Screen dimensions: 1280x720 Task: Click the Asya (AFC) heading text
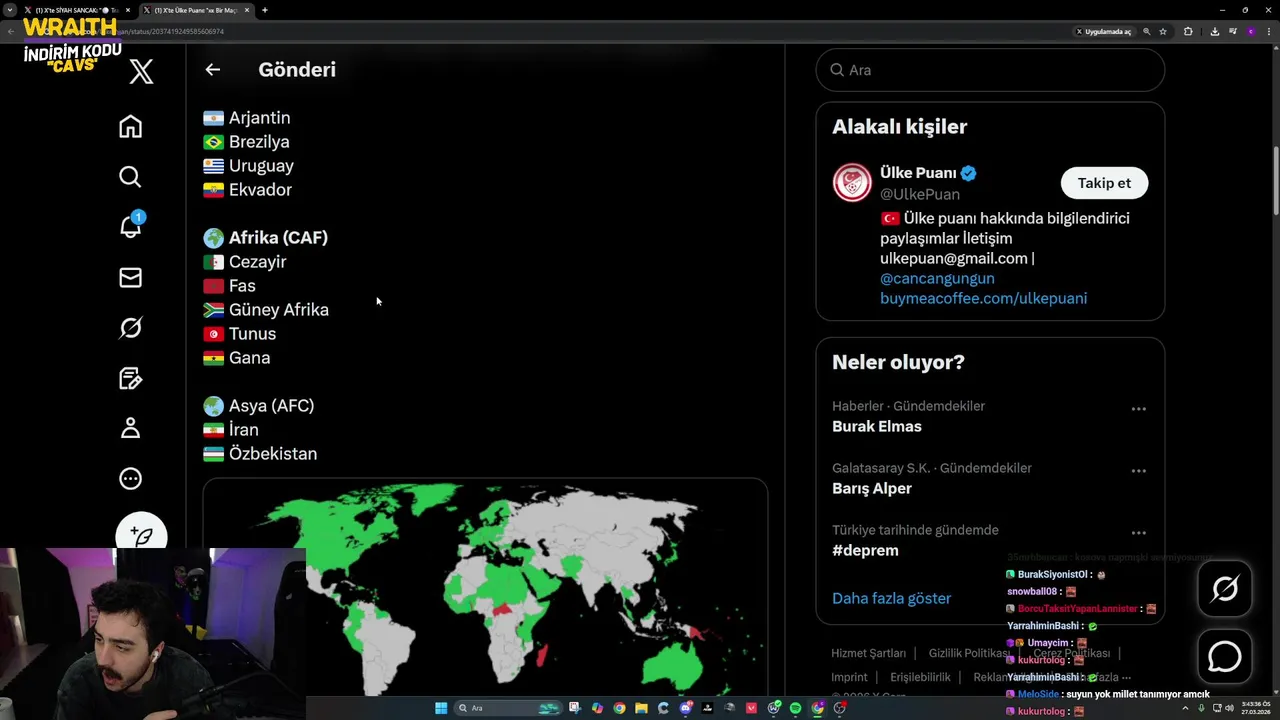271,405
